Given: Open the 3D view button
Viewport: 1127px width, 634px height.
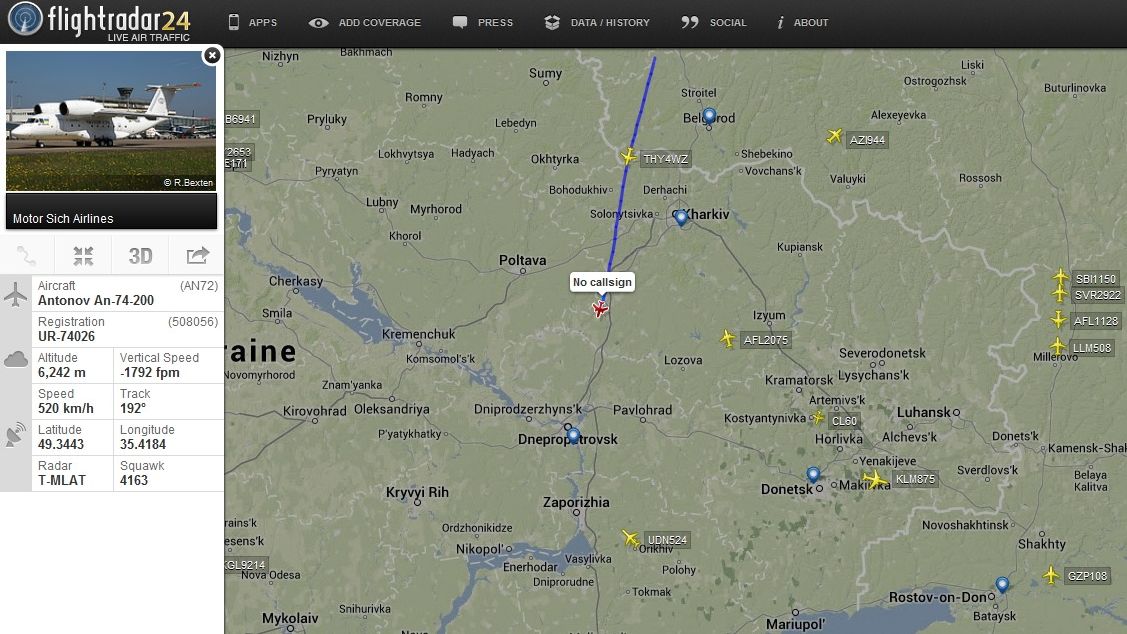Looking at the screenshot, I should coord(140,256).
